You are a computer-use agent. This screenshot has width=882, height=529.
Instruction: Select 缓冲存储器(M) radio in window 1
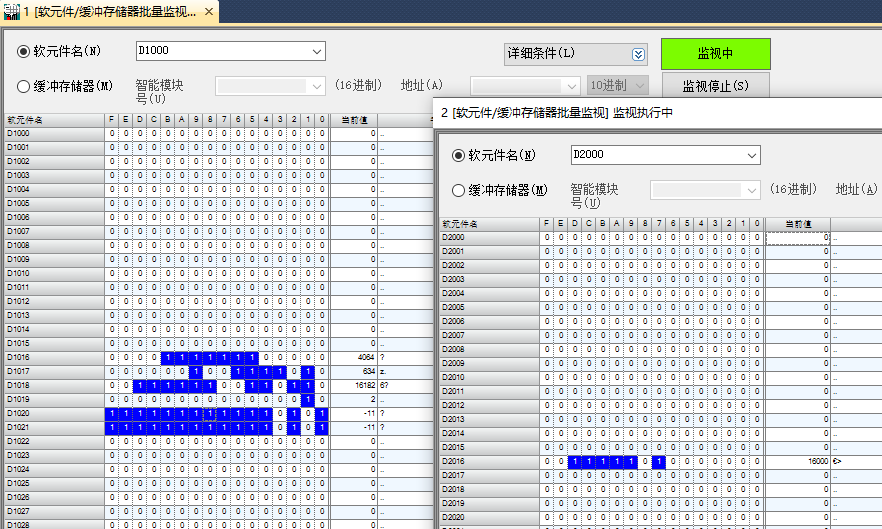[23, 87]
